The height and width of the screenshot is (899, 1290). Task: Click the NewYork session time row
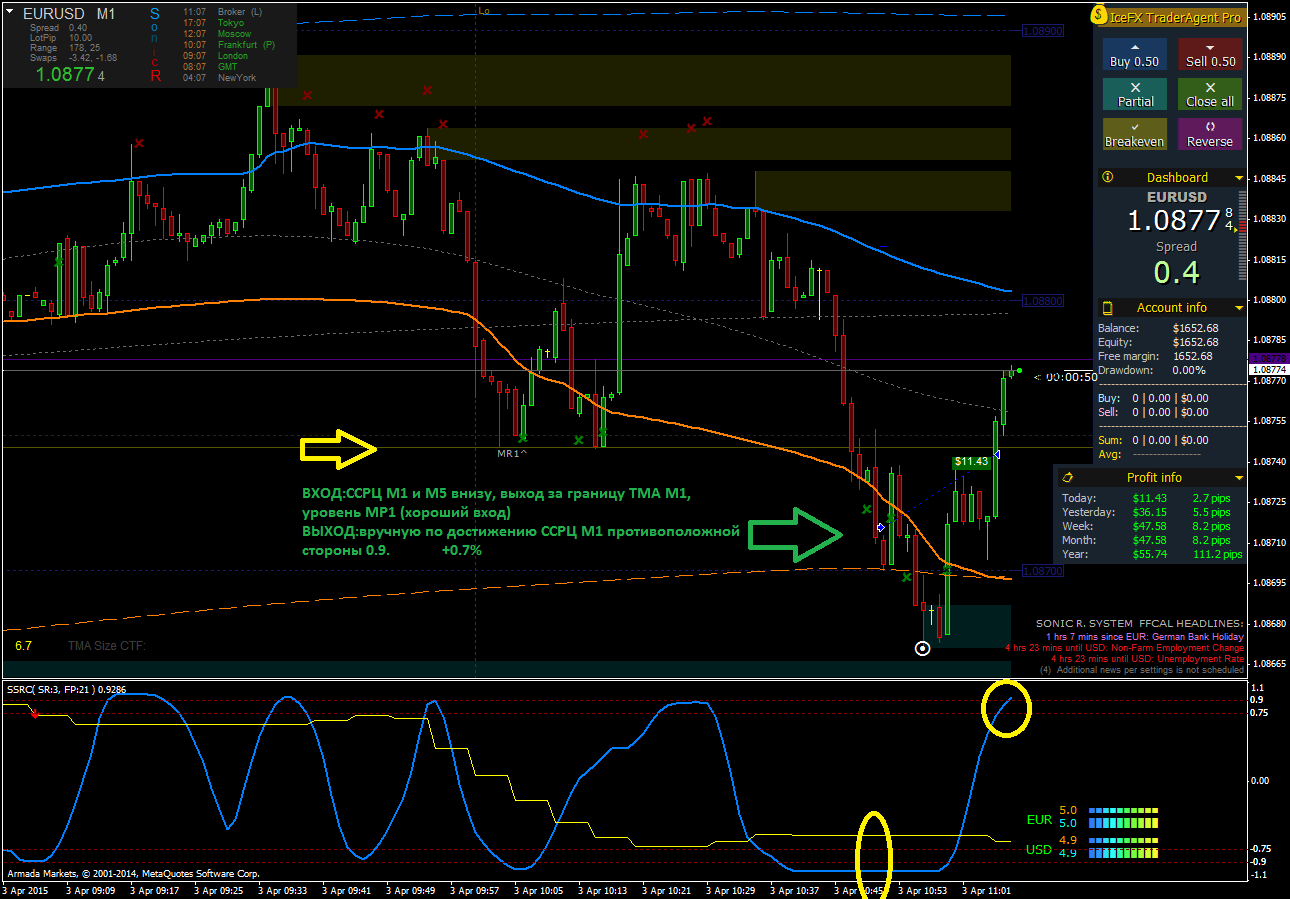220,78
